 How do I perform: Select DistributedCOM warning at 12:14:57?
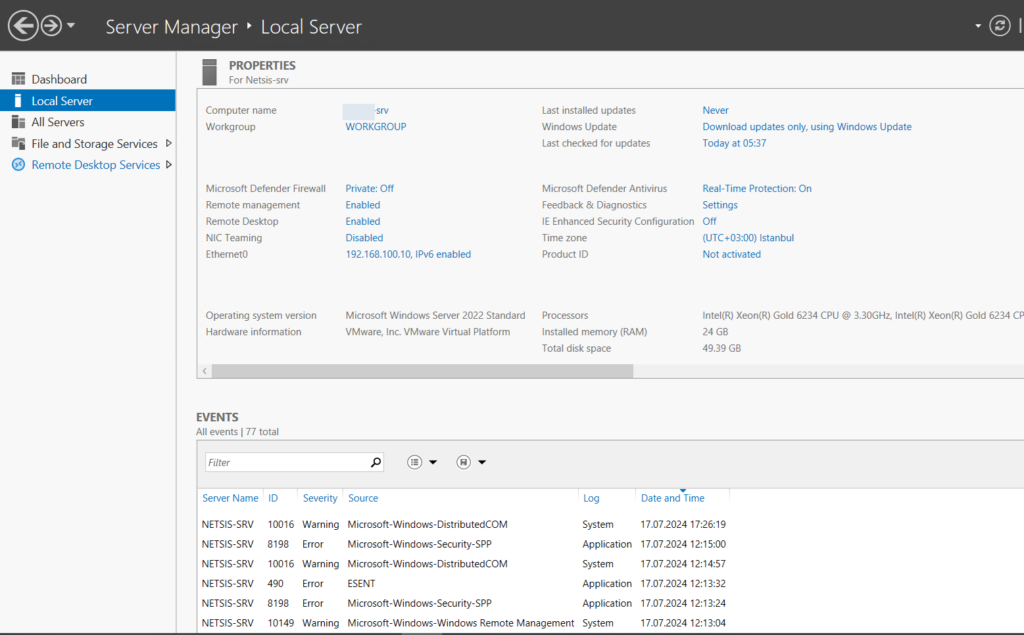[464, 563]
